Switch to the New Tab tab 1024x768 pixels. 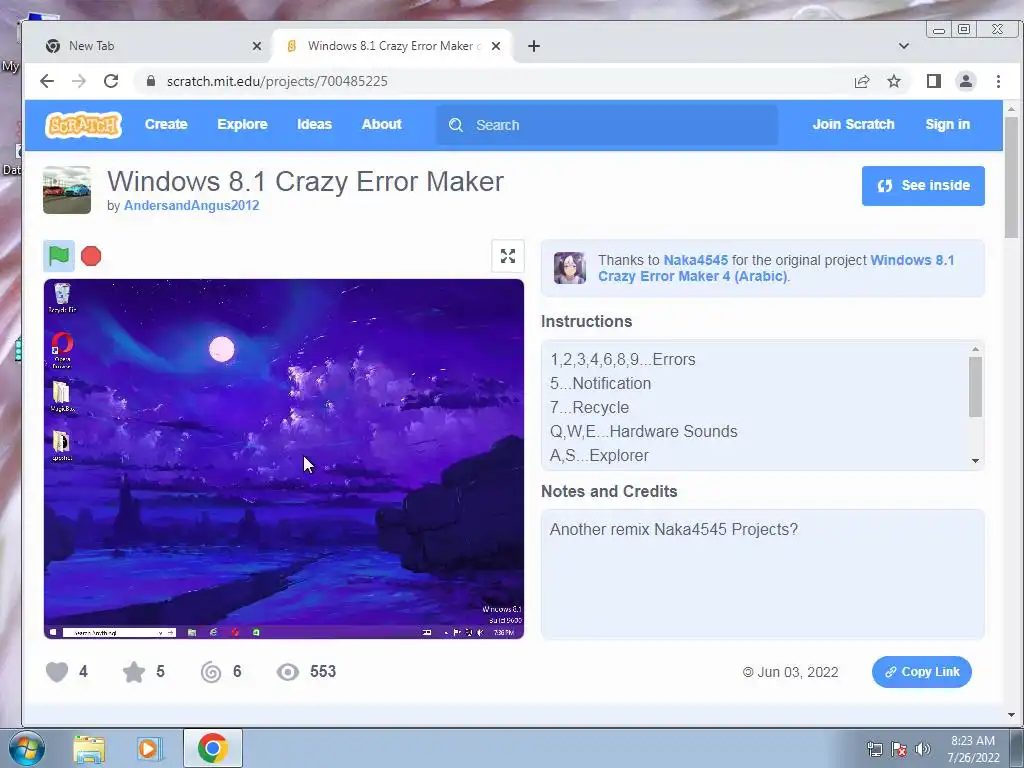click(x=148, y=46)
